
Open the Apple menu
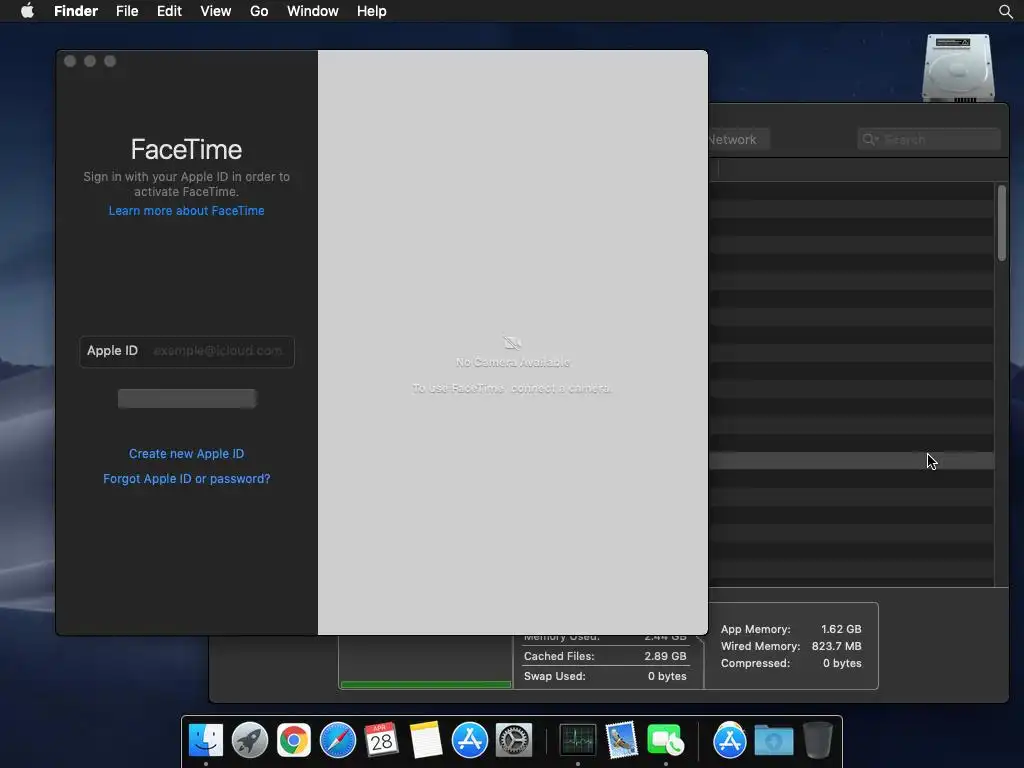[x=27, y=11]
